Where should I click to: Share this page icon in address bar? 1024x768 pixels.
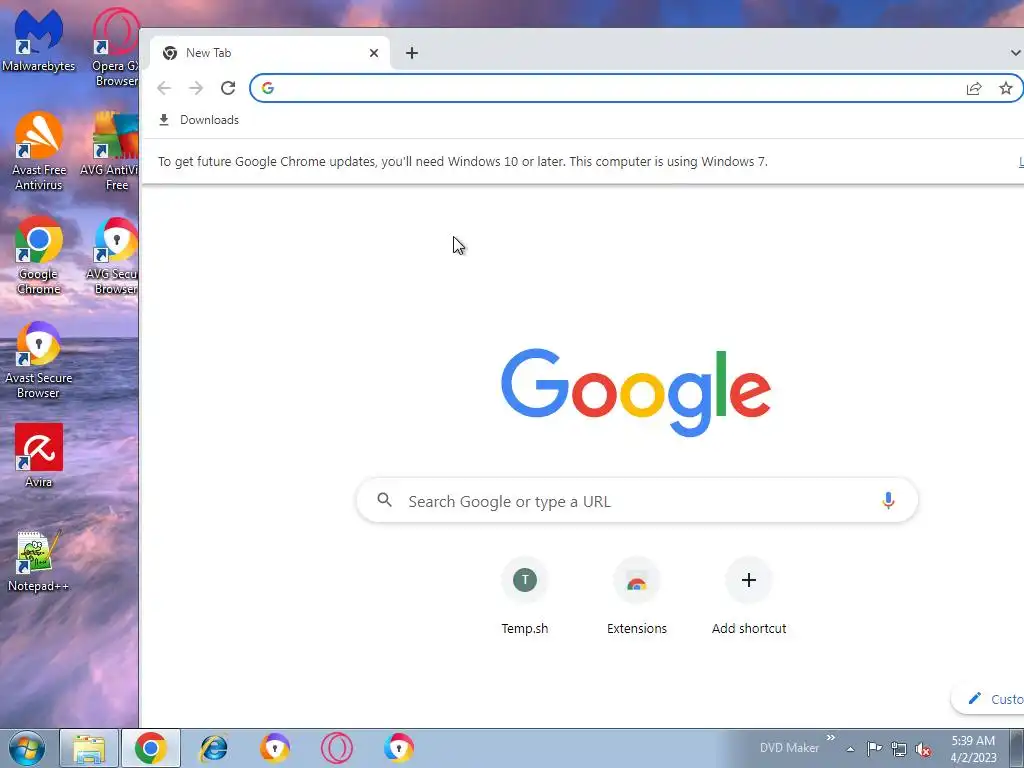(974, 88)
